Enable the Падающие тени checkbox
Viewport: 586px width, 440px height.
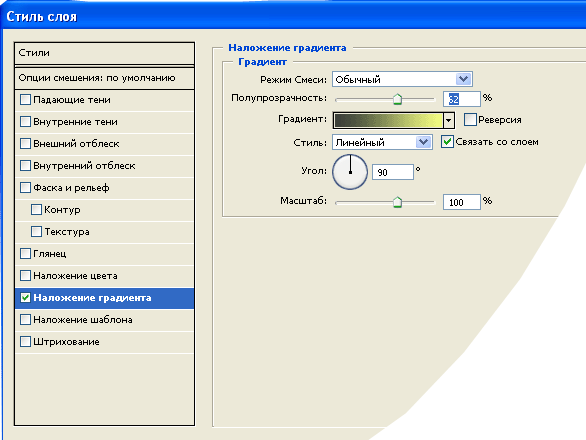click(25, 100)
